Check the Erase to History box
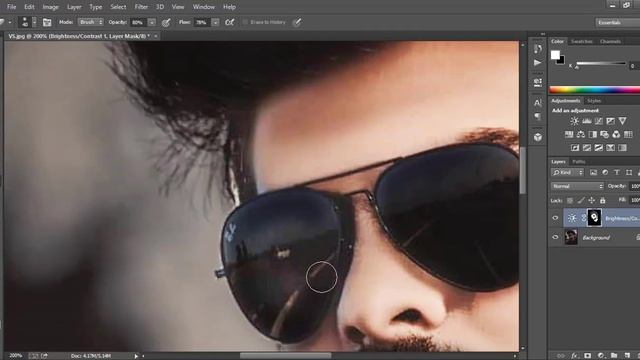 245,22
